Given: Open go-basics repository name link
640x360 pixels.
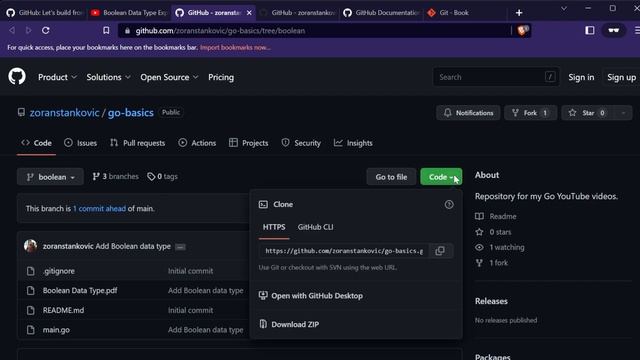Looking at the screenshot, I should point(131,113).
